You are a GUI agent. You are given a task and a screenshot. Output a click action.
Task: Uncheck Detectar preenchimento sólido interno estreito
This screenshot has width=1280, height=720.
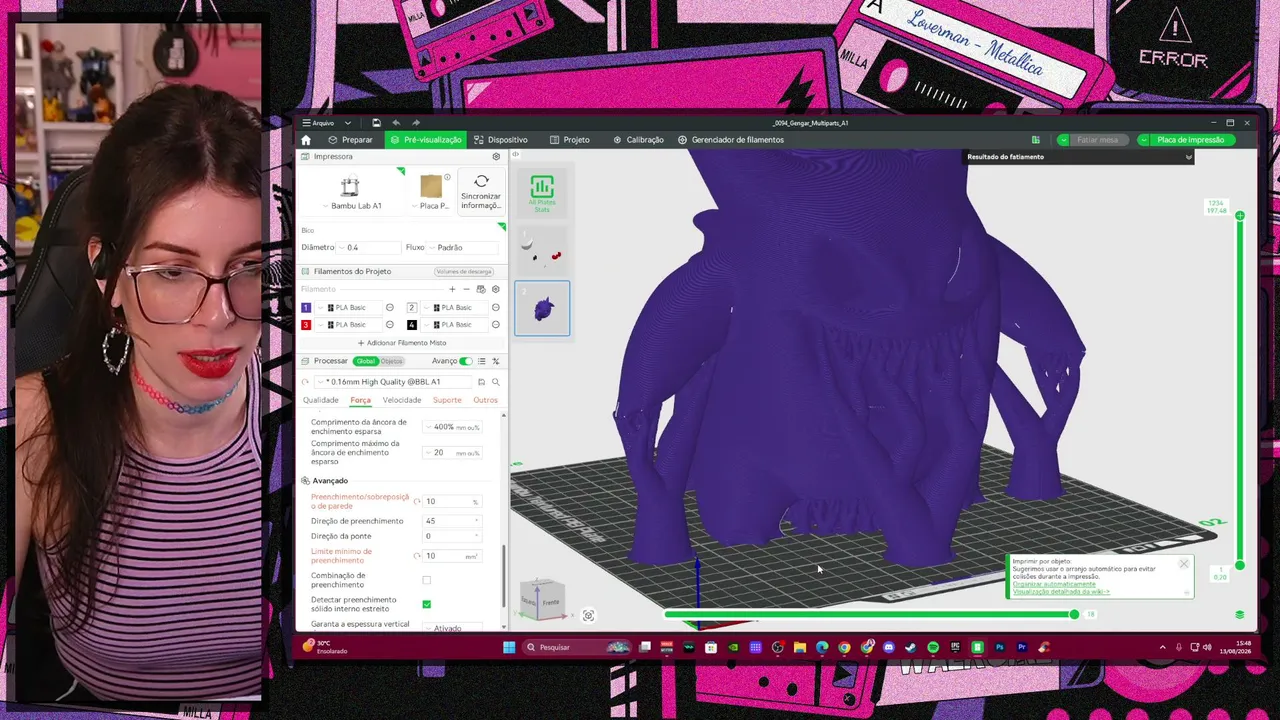[427, 604]
